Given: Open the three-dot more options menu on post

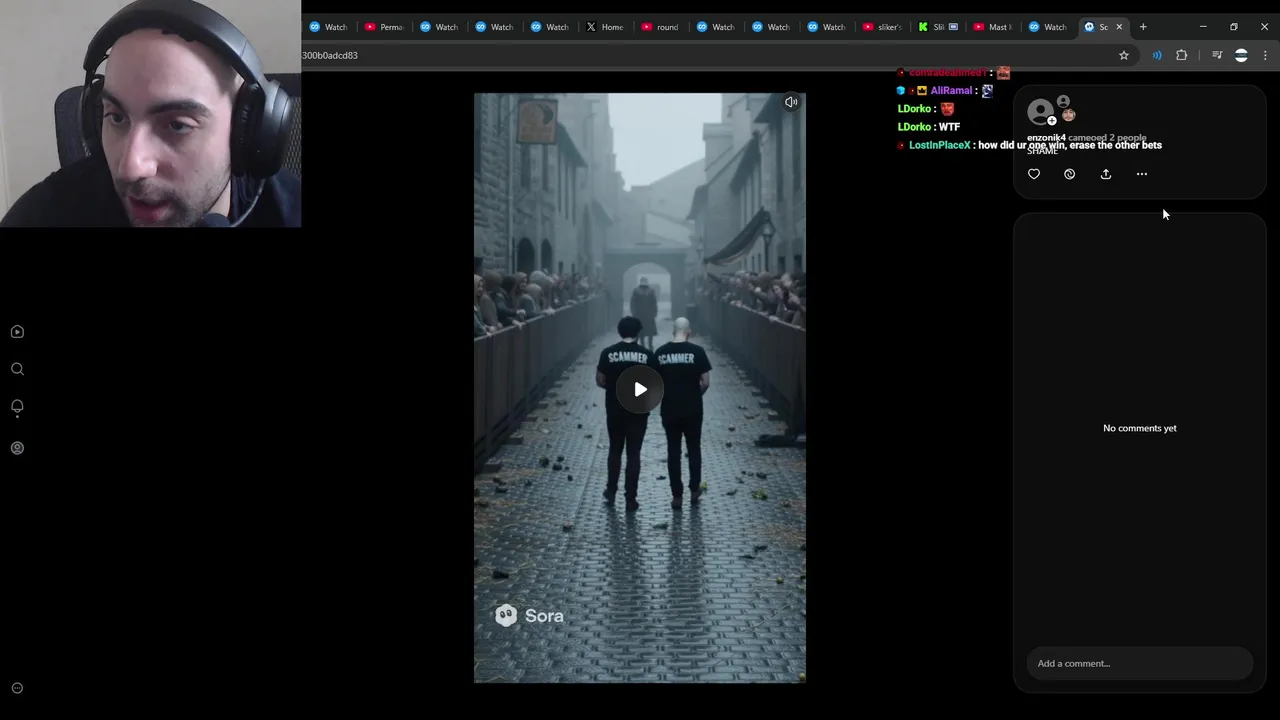Looking at the screenshot, I should coord(1142,174).
